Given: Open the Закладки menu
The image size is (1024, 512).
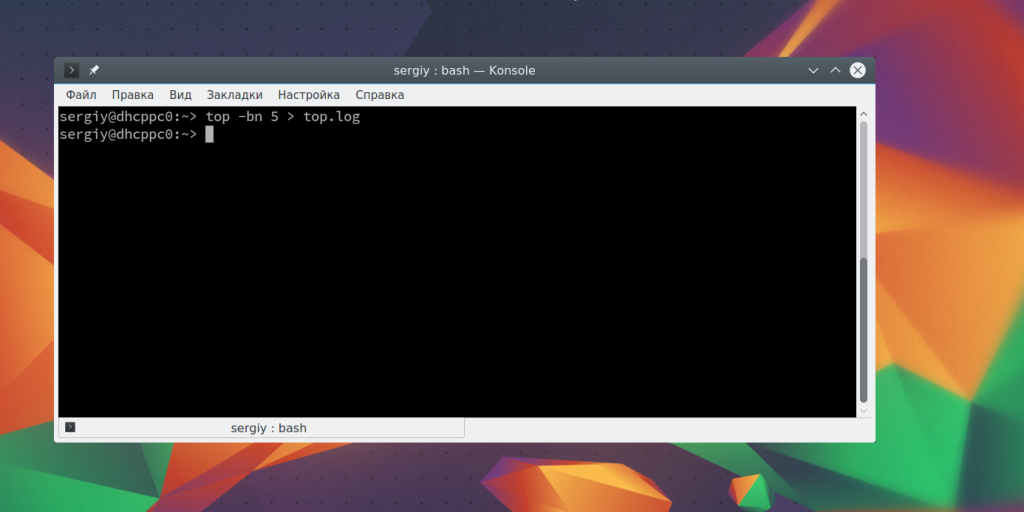Looking at the screenshot, I should click(234, 95).
